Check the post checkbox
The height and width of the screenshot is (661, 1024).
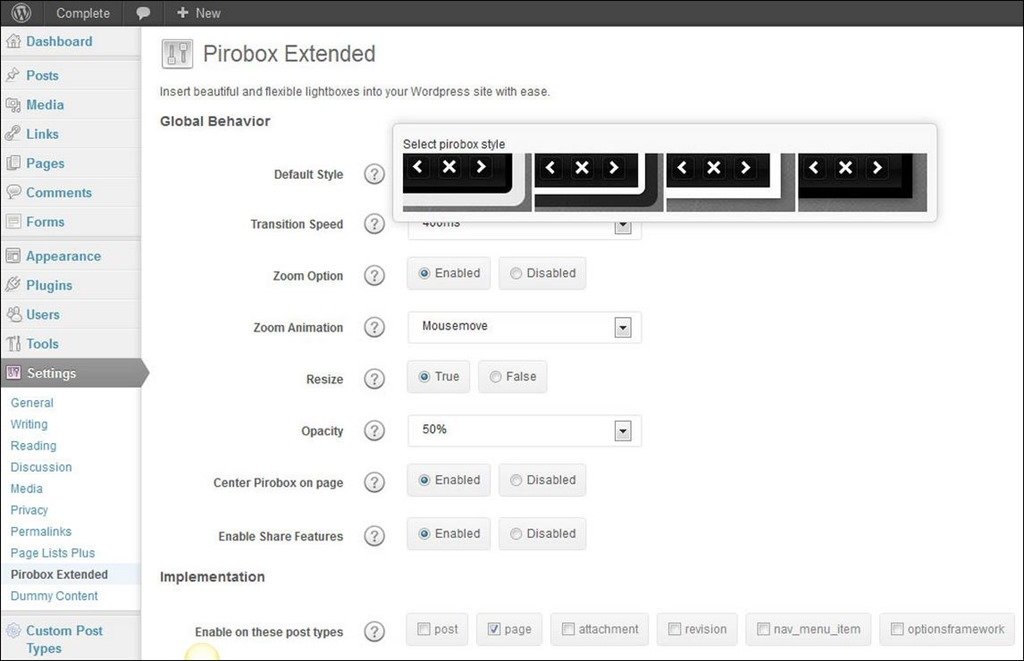coord(424,629)
